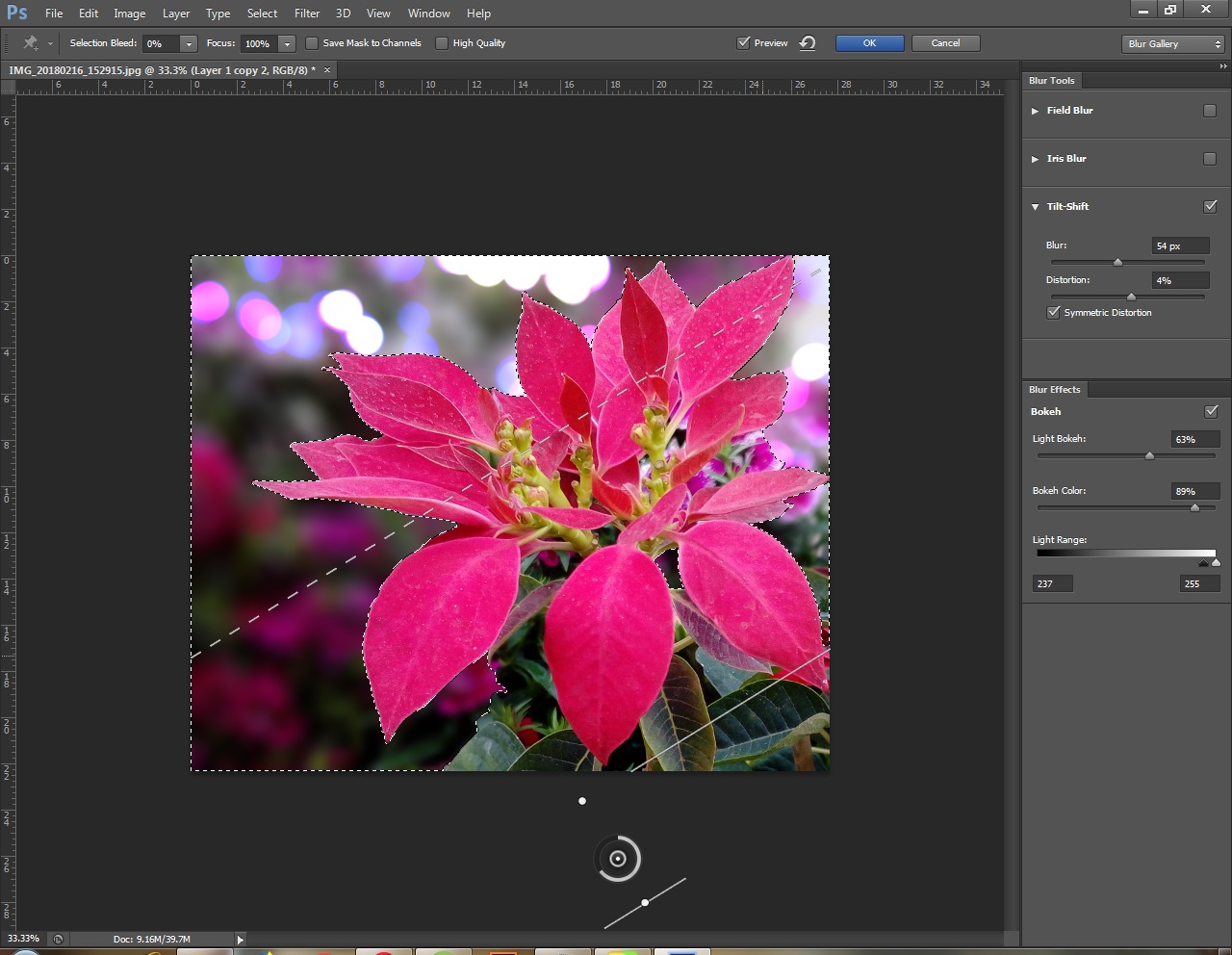This screenshot has width=1232, height=955.
Task: Uncheck Symmetric Distortion
Action: 1053,313
